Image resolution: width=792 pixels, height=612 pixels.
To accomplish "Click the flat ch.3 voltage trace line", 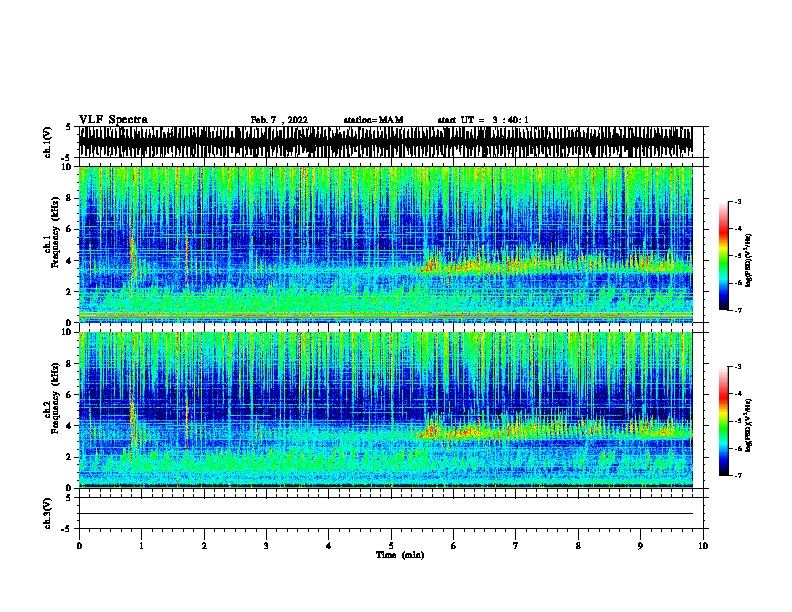I will coord(386,514).
